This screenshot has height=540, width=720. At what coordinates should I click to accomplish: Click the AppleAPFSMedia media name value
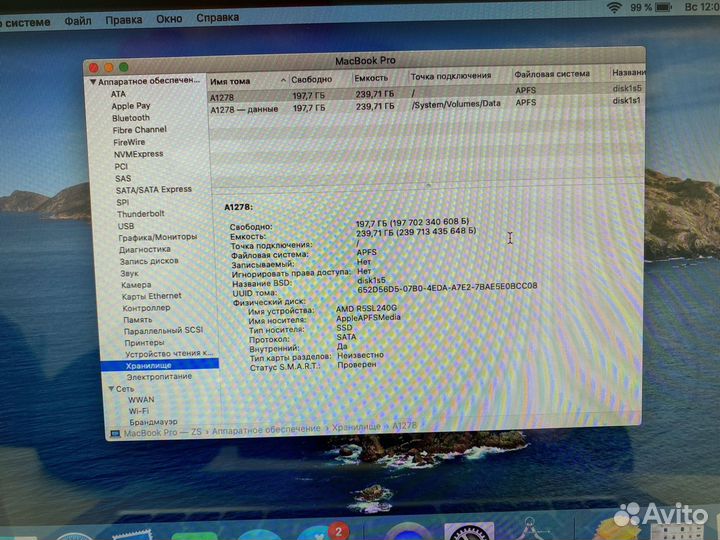tap(368, 318)
